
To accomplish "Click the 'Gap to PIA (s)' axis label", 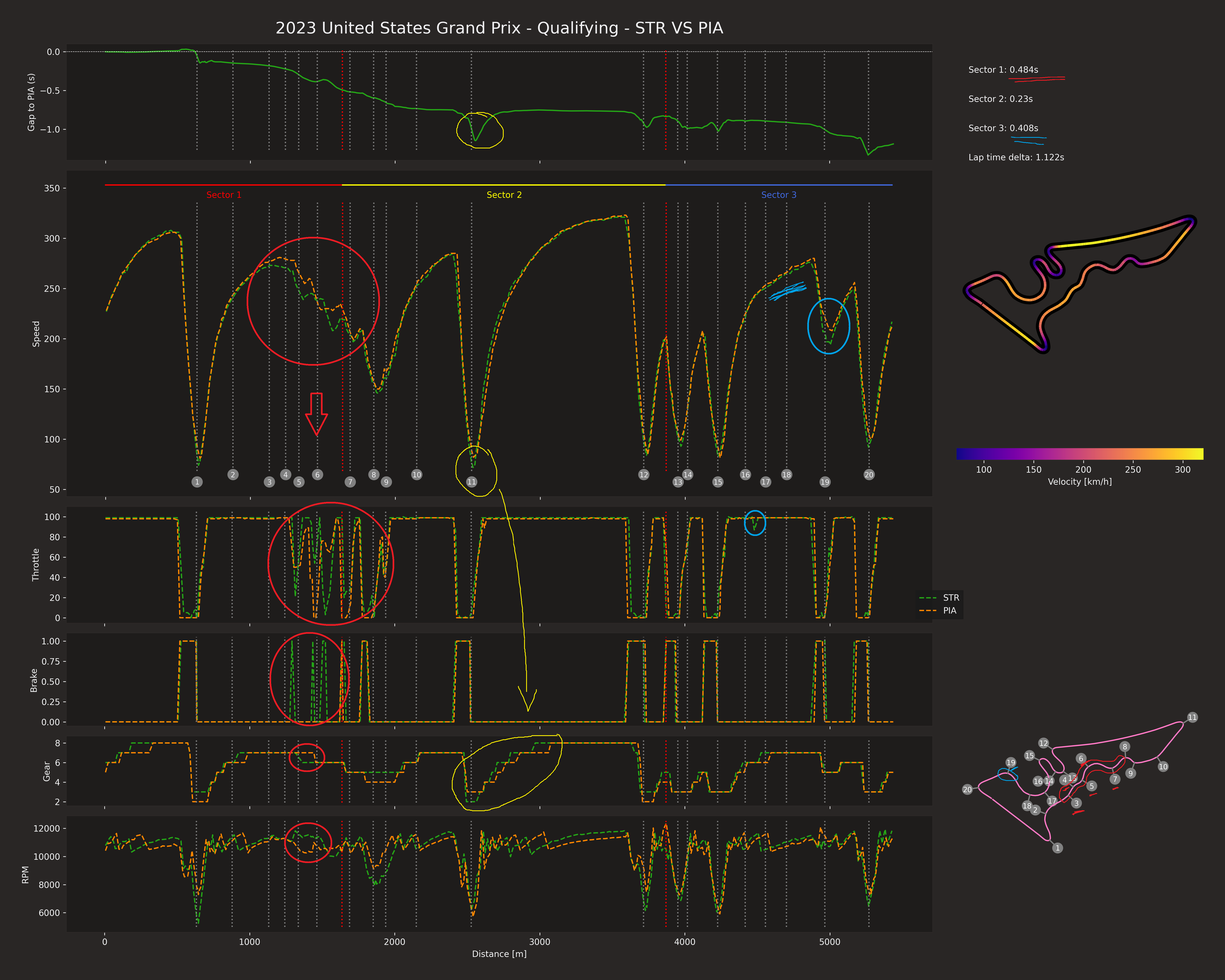I will click(31, 102).
